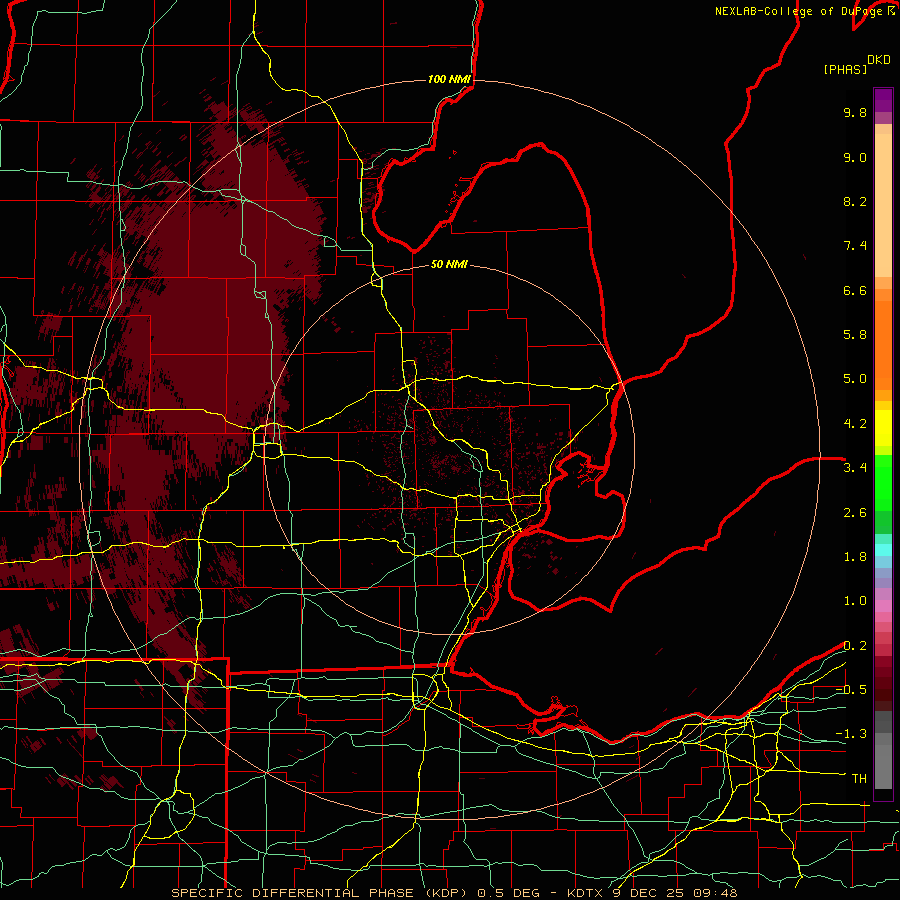Click the 4.2 scale value
900x900 pixels.
tap(855, 424)
